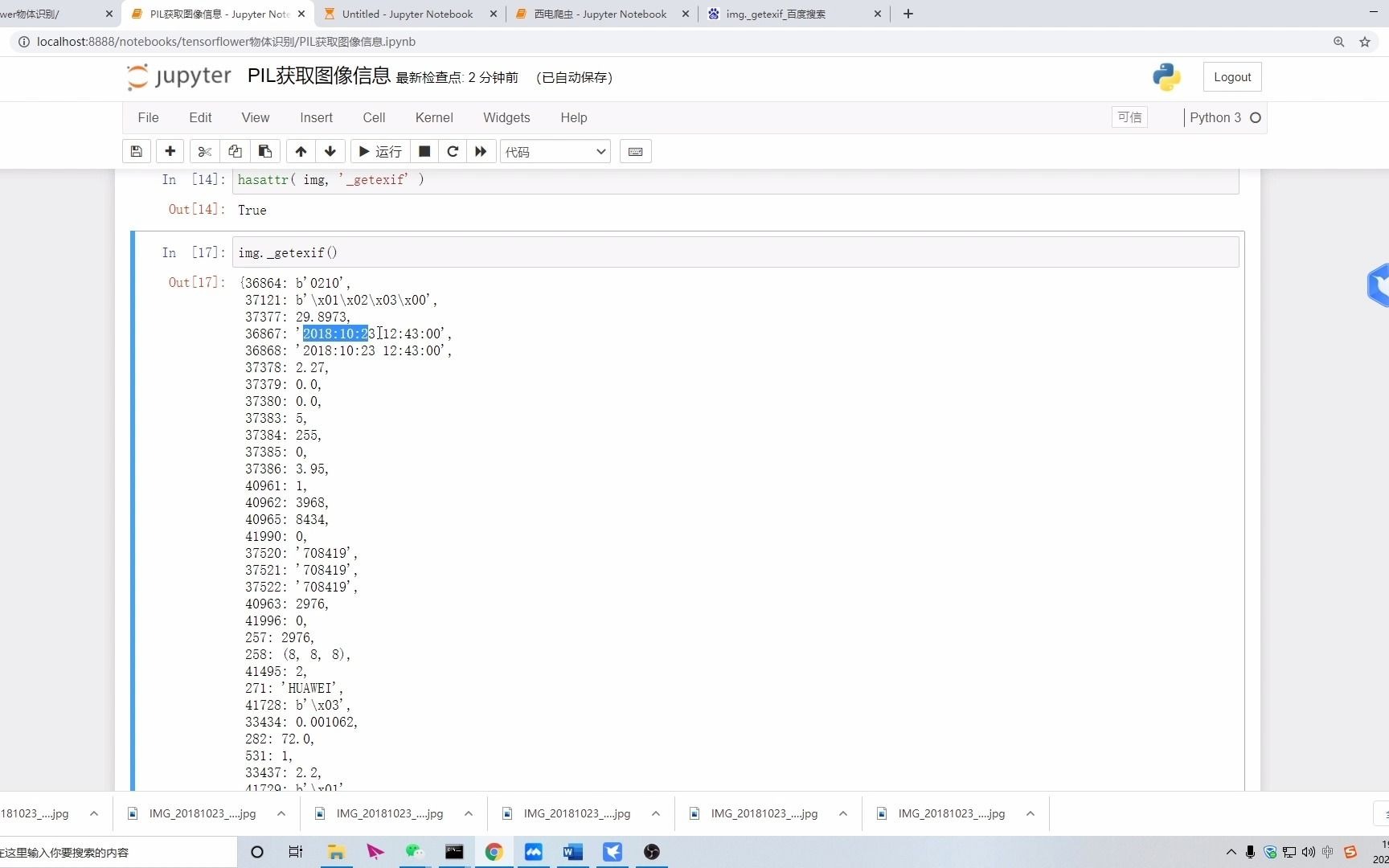
Task: Expand options for fifth IMG_20181023 download
Action: coord(843,813)
